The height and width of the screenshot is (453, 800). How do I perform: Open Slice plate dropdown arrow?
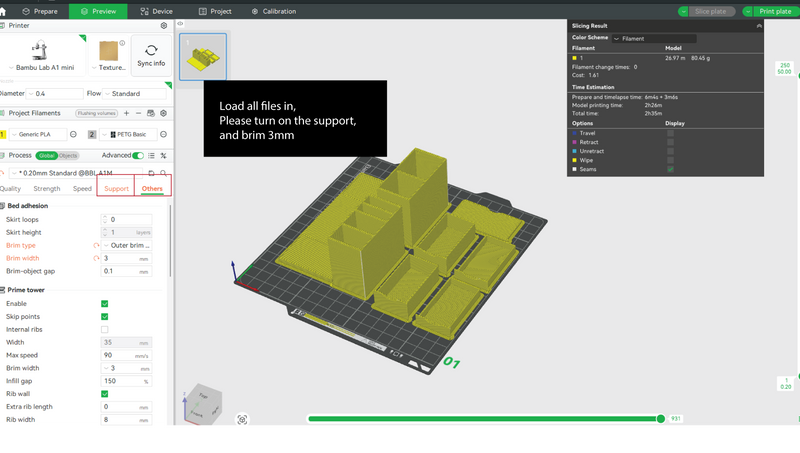683,11
